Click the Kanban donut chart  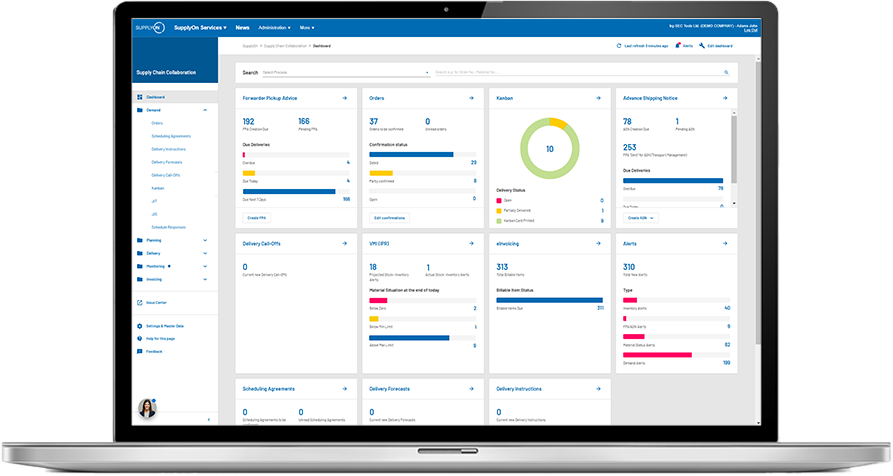click(550, 149)
